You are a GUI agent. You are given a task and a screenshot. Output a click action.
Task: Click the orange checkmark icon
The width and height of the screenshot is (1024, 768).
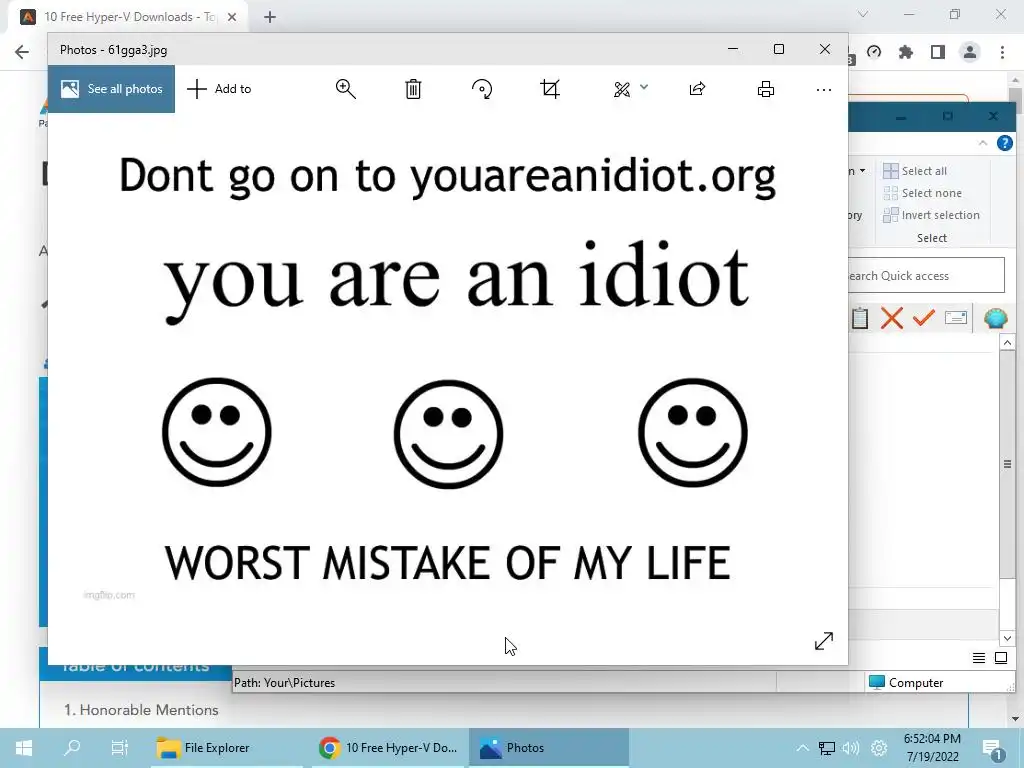[923, 318]
